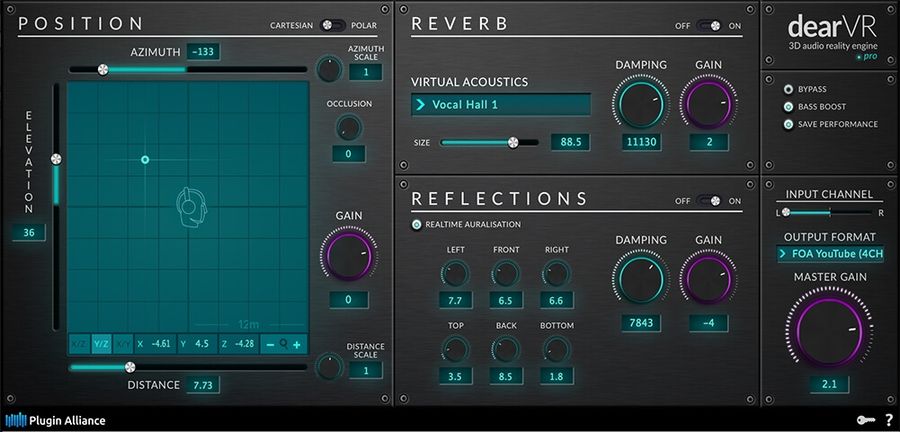The height and width of the screenshot is (432, 900).
Task: Click the Plugin Alliance logo
Action: pyautogui.click(x=55, y=420)
